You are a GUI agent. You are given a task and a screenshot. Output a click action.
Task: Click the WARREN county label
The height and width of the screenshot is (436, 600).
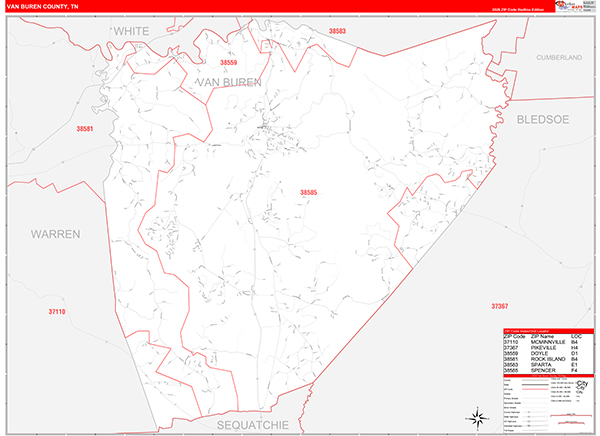click(x=55, y=234)
